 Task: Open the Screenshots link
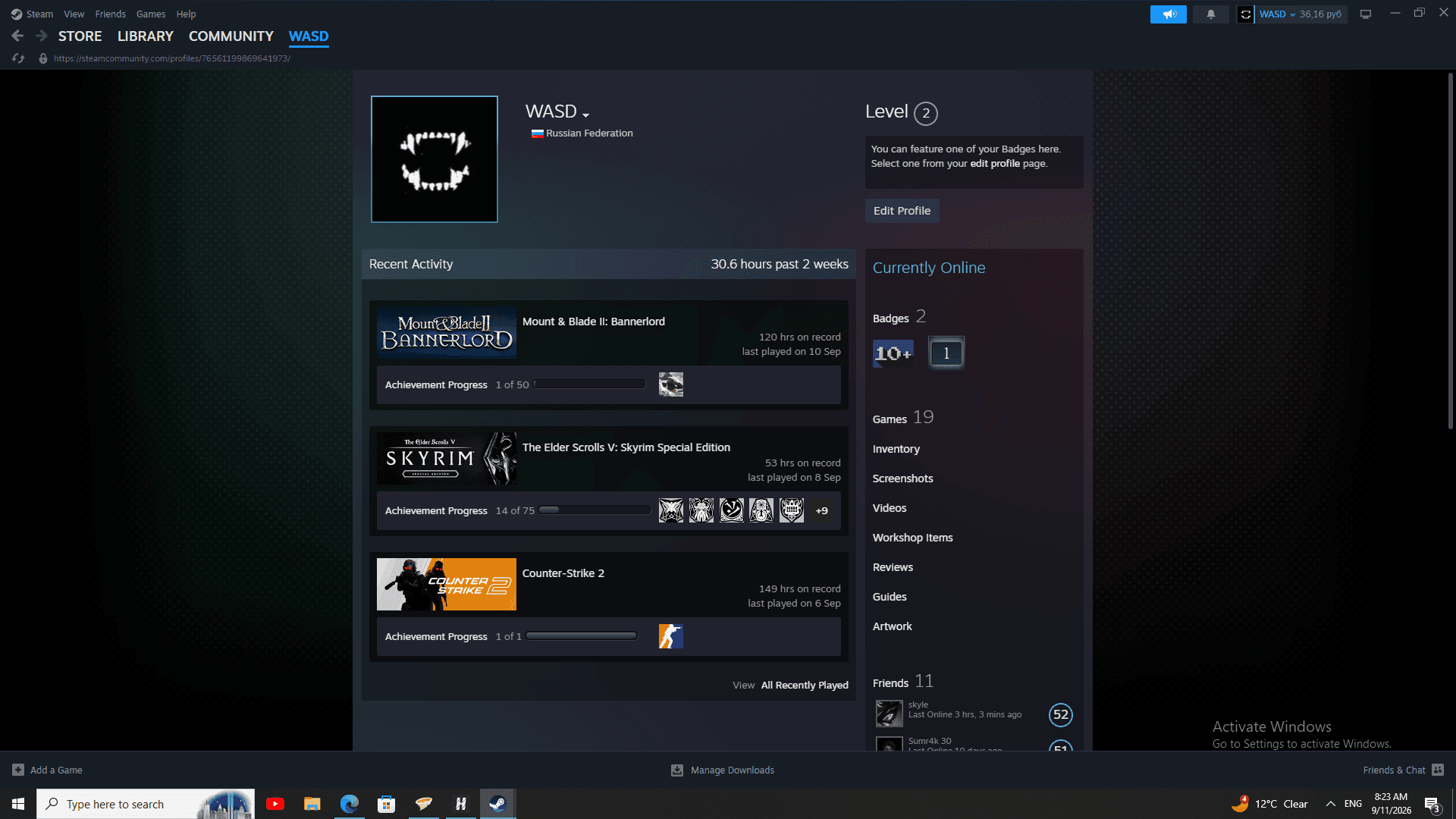tap(903, 479)
